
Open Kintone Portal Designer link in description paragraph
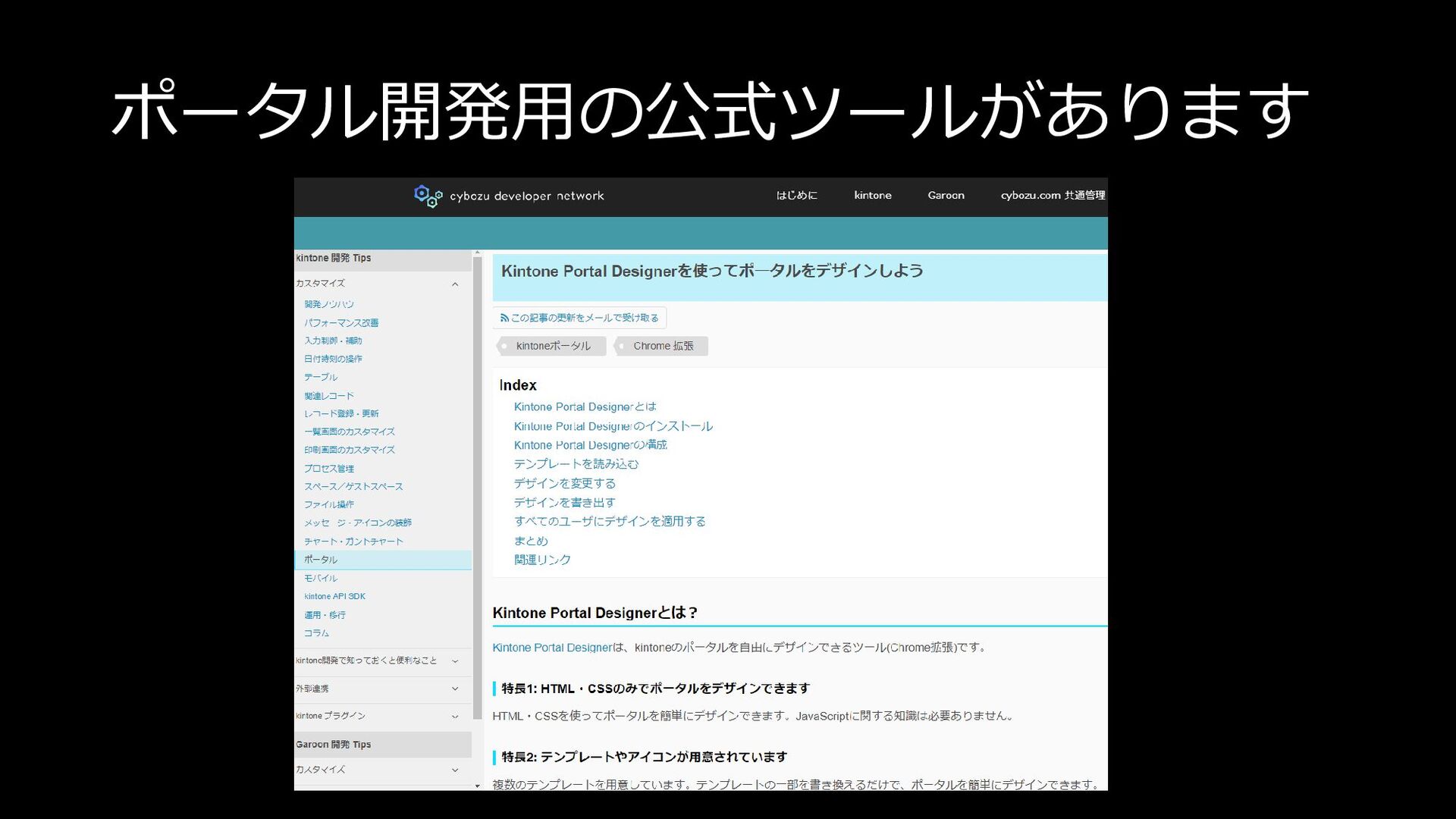pyautogui.click(x=552, y=648)
